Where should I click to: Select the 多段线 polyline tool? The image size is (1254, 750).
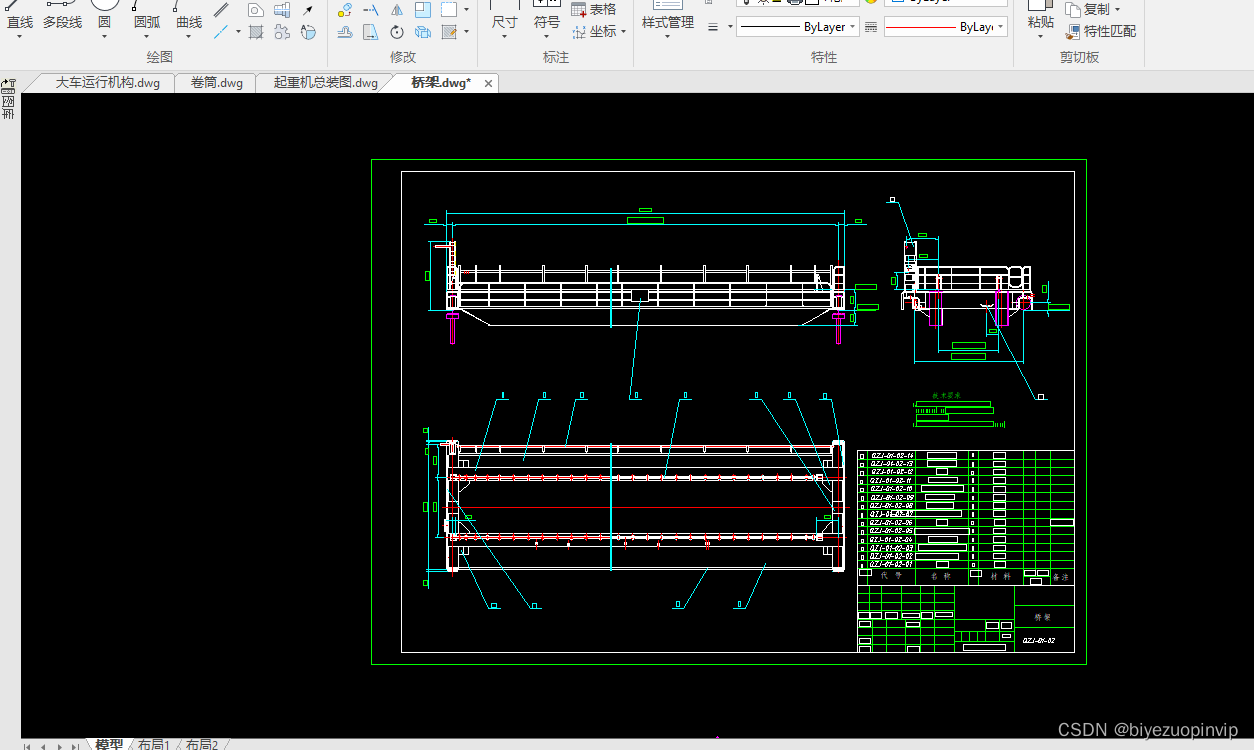pos(62,15)
